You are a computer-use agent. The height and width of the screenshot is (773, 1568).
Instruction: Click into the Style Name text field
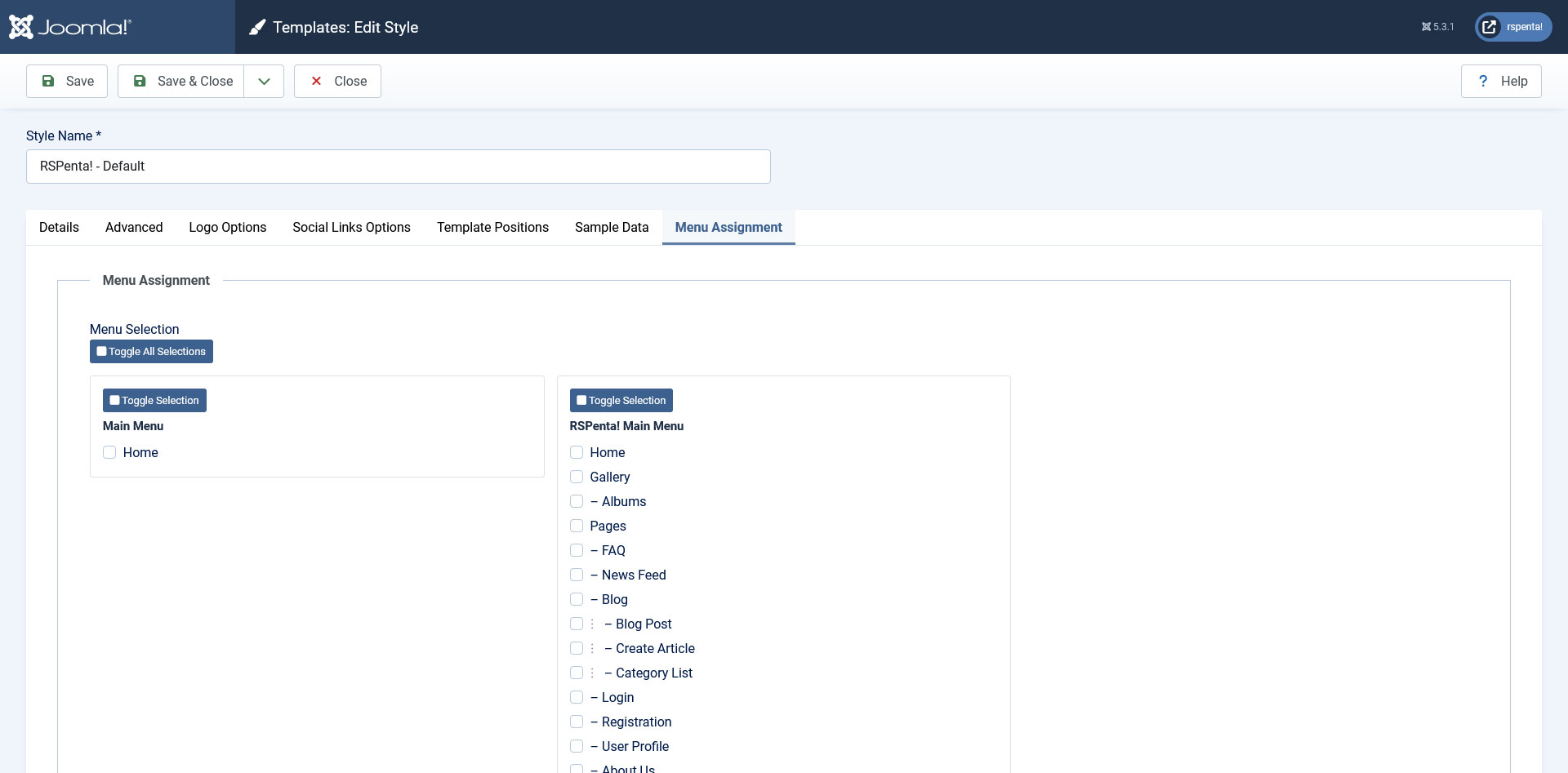click(x=399, y=167)
